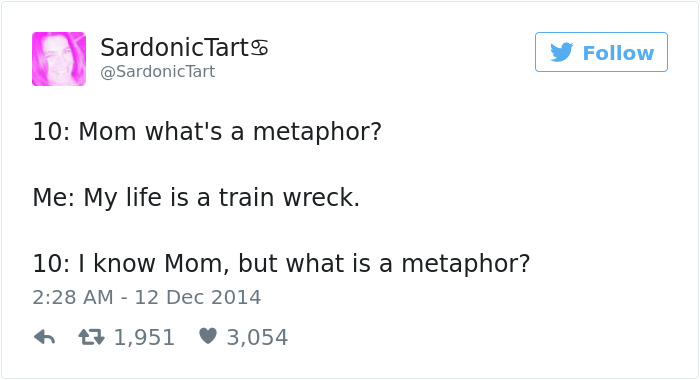Screen dimensions: 700x380
Task: Click the "I know Mom, but what is" line
Action: pyautogui.click(x=225, y=263)
